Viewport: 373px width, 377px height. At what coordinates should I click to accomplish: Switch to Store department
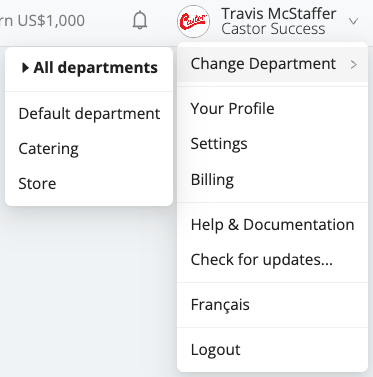(89, 184)
